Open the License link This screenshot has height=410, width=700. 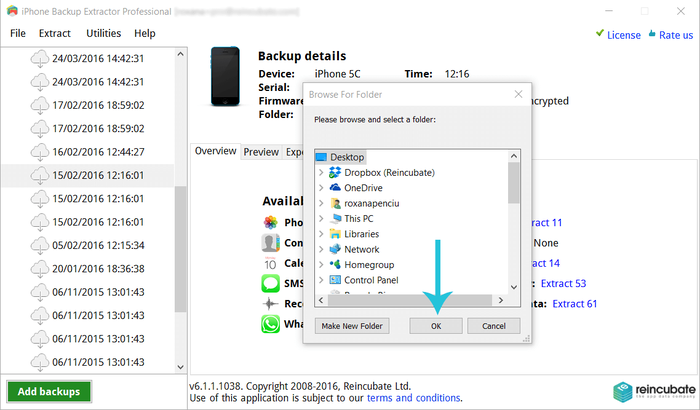coord(624,35)
